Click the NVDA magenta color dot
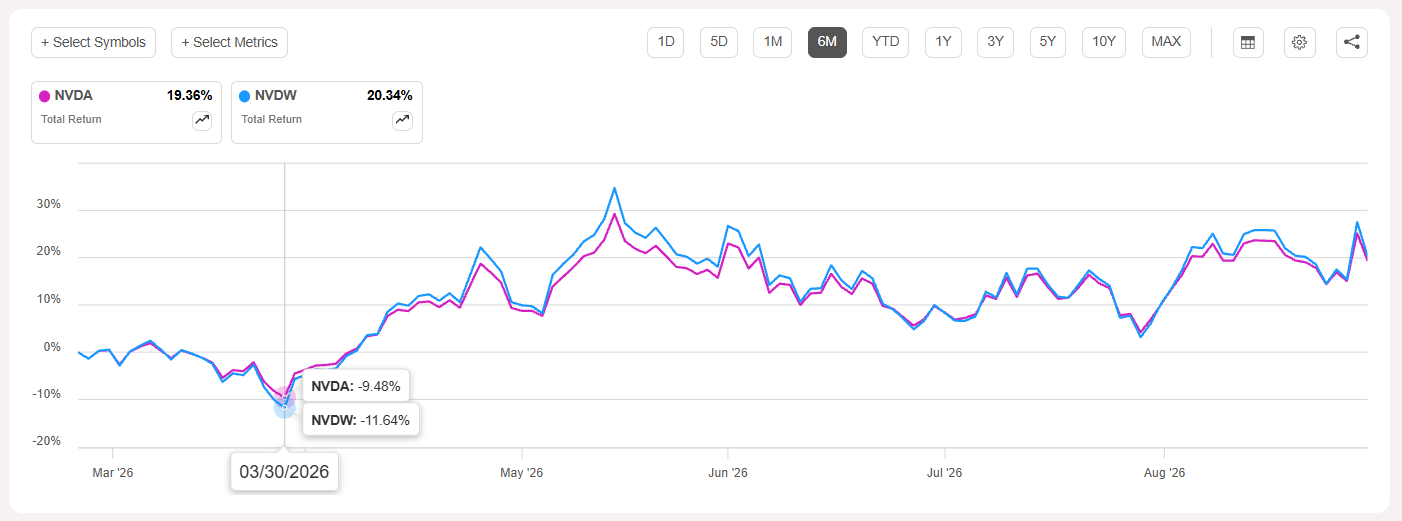 coord(44,97)
